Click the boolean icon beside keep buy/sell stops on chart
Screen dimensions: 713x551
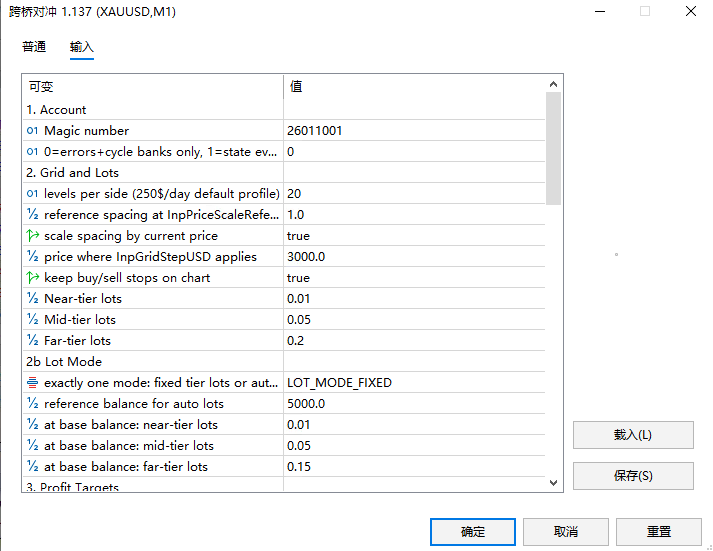coord(32,277)
